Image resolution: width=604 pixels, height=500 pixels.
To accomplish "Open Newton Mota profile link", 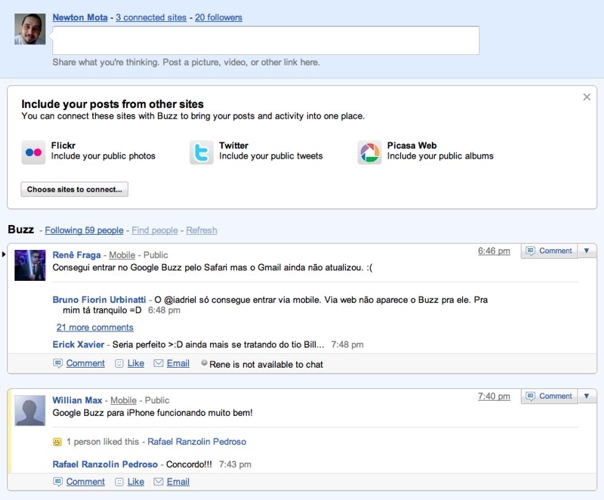I will [x=80, y=17].
